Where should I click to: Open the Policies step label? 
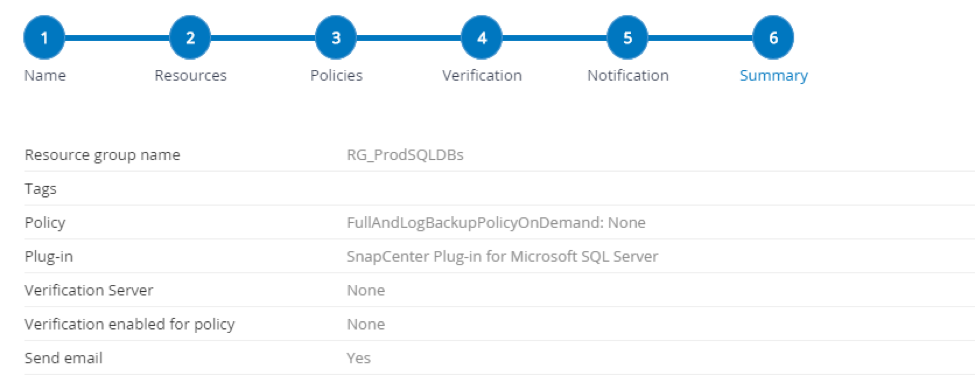coord(336,76)
